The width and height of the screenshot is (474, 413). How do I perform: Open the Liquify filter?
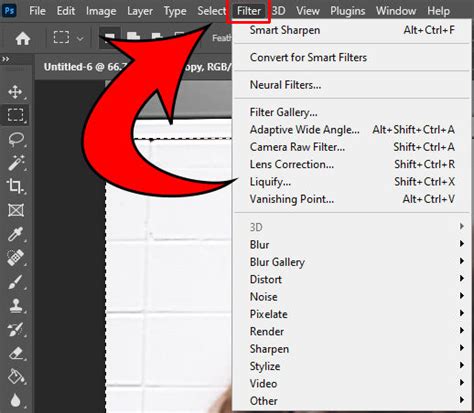point(352,182)
